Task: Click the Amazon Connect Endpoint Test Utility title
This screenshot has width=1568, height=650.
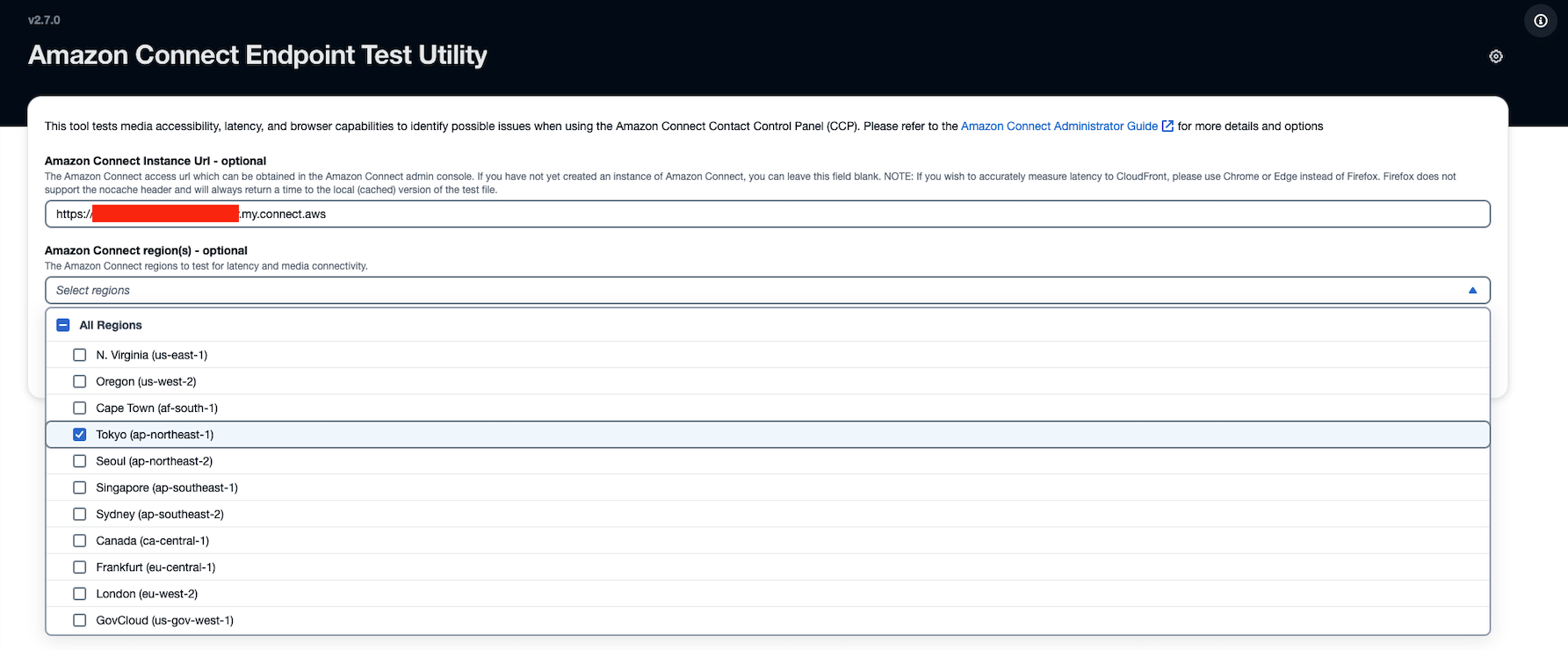Action: [257, 55]
